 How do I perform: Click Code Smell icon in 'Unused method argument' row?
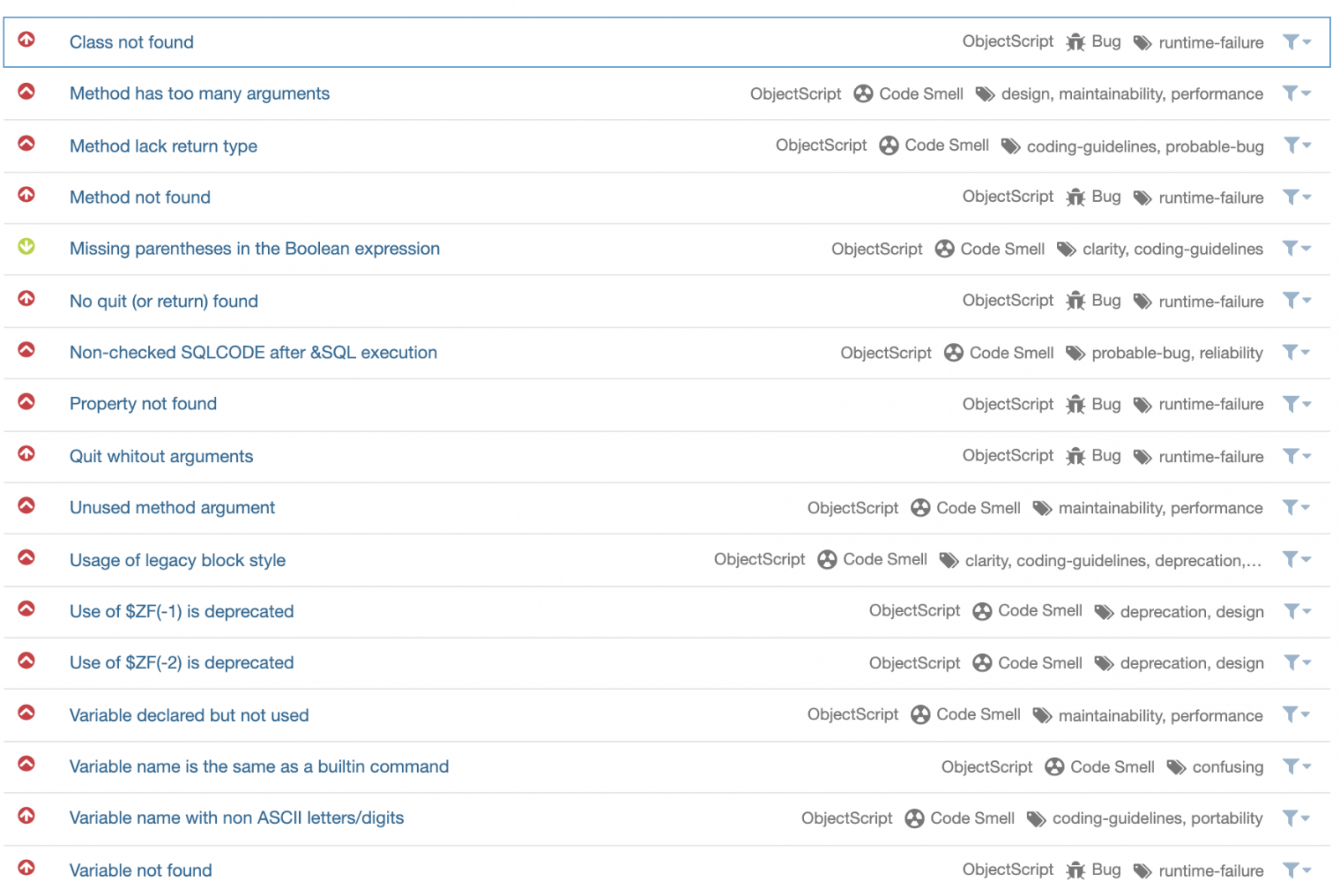[920, 507]
